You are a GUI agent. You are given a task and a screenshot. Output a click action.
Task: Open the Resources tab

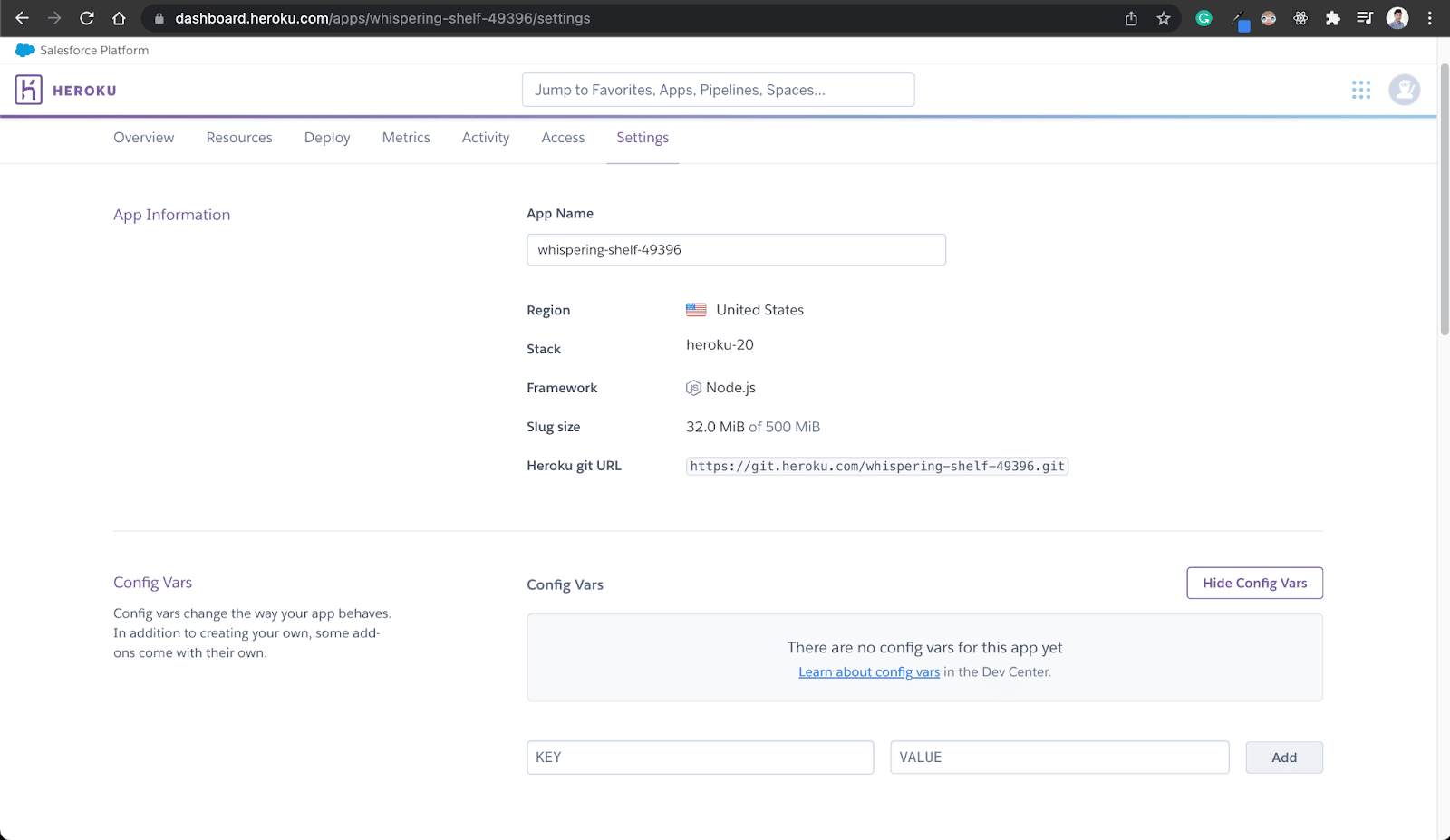click(x=239, y=138)
